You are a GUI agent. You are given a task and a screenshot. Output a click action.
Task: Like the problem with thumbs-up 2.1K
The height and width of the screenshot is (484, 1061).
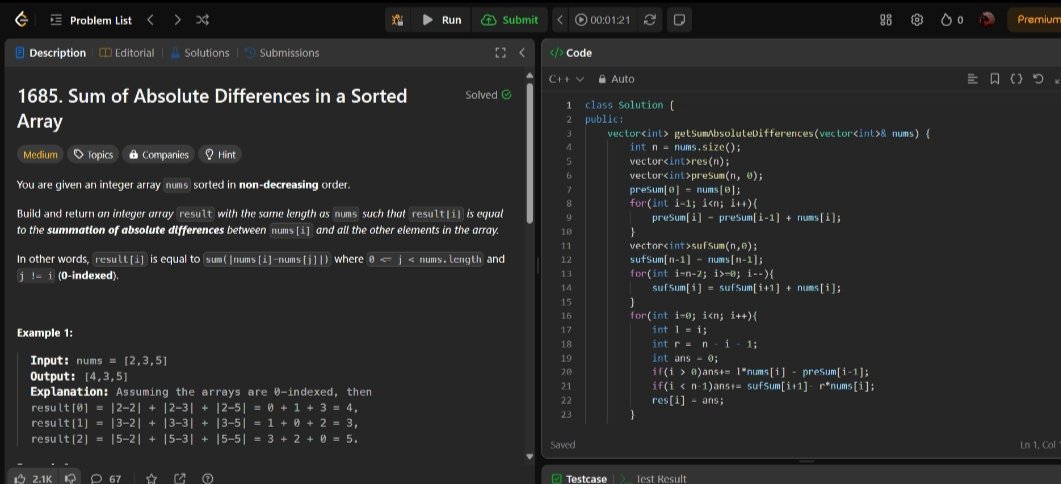point(33,479)
